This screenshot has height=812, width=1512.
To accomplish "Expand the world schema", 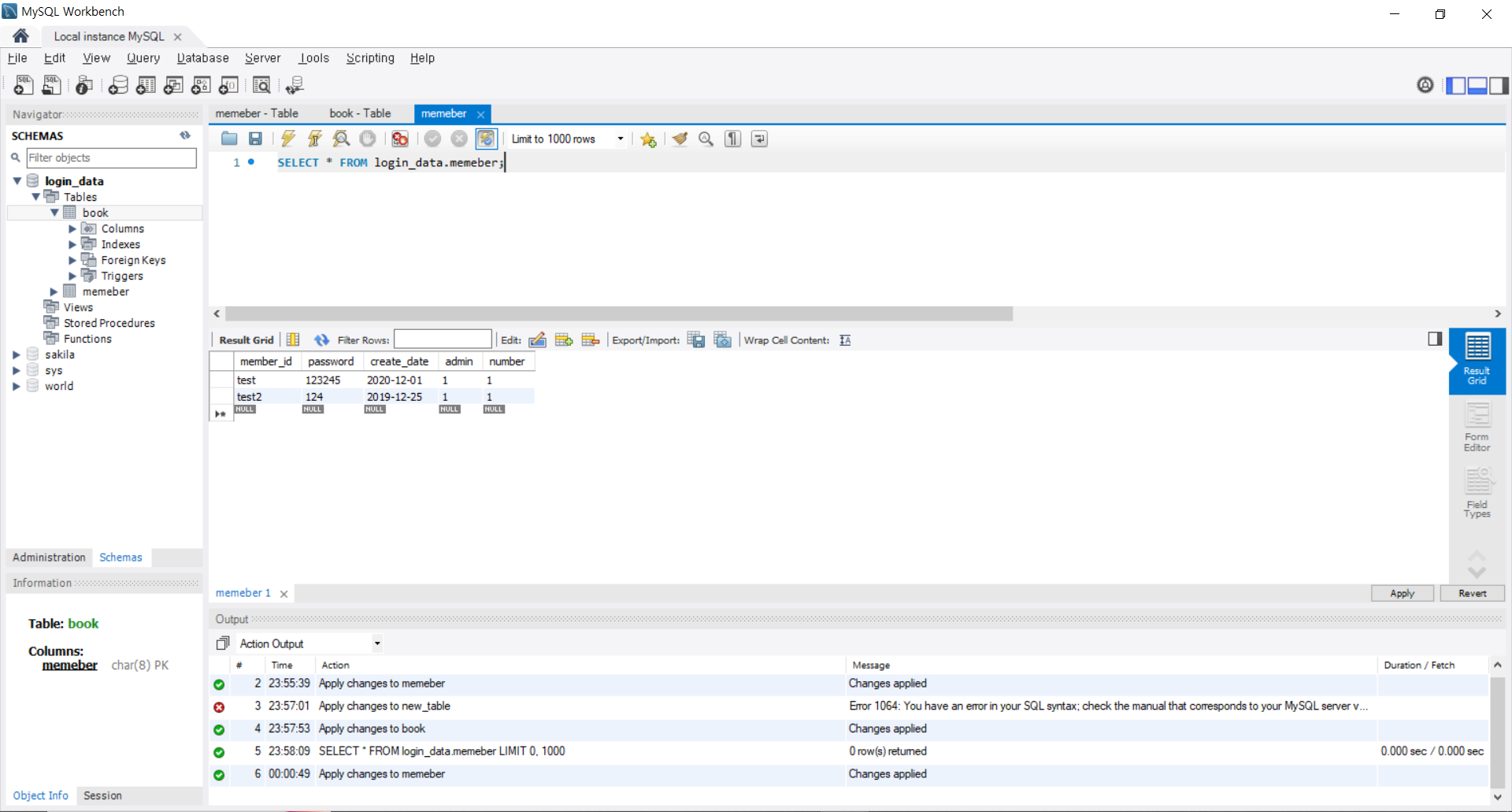I will coord(16,386).
